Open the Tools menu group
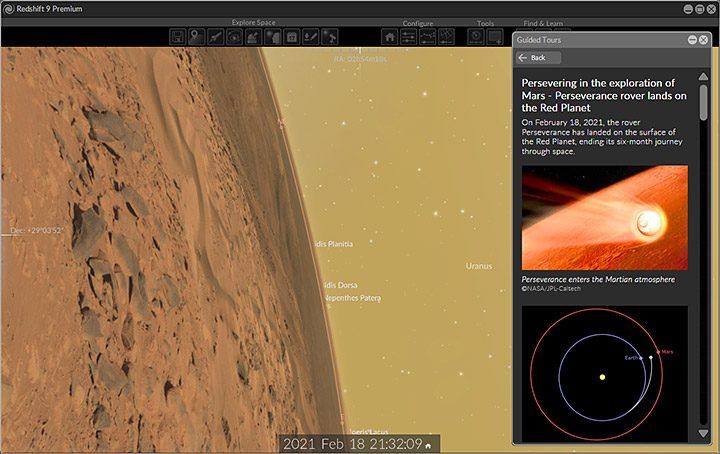720x454 pixels. (485, 23)
